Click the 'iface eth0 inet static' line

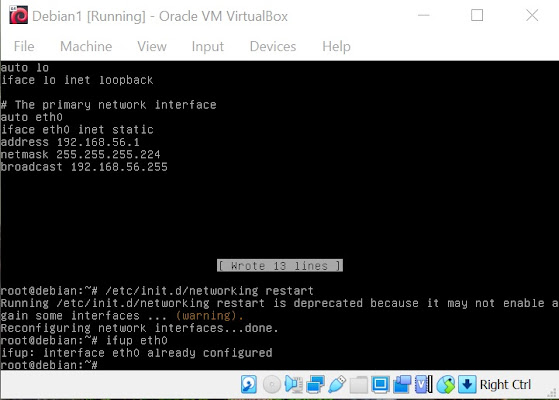click(x=77, y=129)
